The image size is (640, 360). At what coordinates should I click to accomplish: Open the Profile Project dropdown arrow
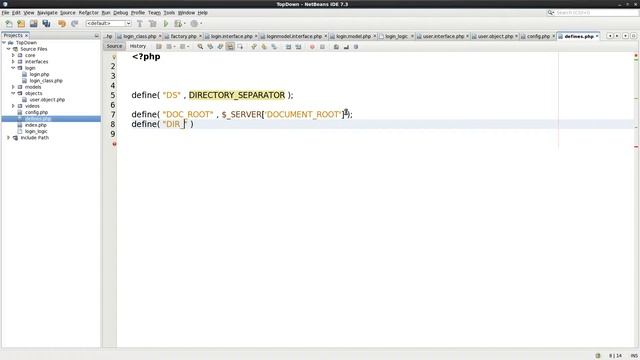(201, 24)
